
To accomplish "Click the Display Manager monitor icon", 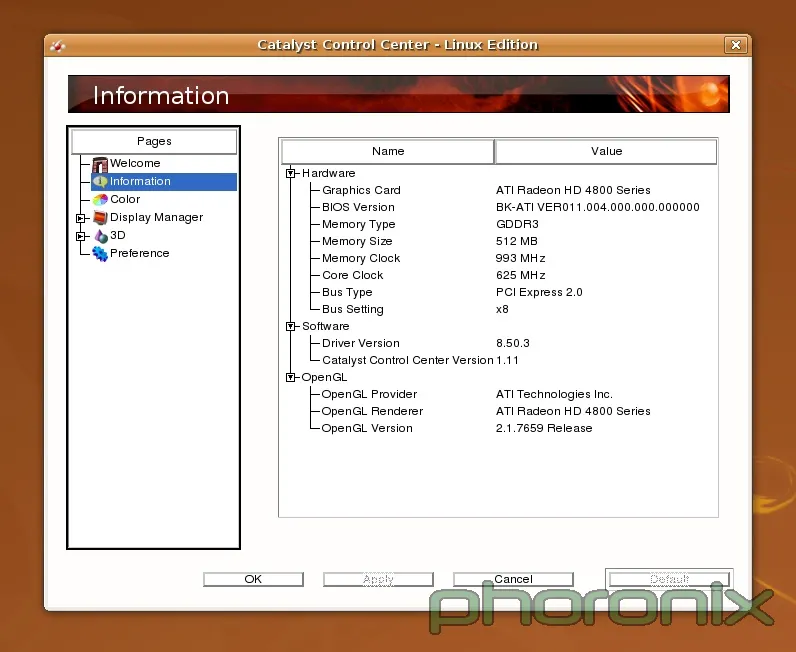I will pyautogui.click(x=100, y=218).
